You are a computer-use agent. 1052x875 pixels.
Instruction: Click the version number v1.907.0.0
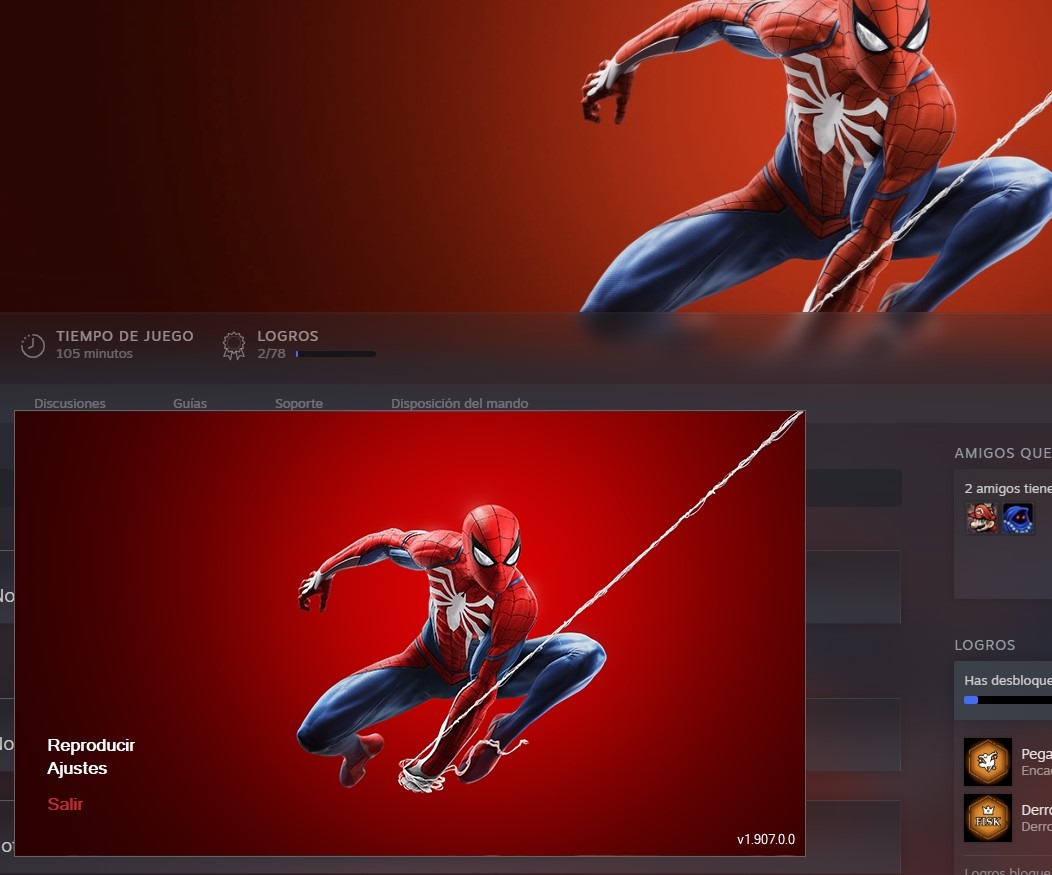tap(766, 839)
